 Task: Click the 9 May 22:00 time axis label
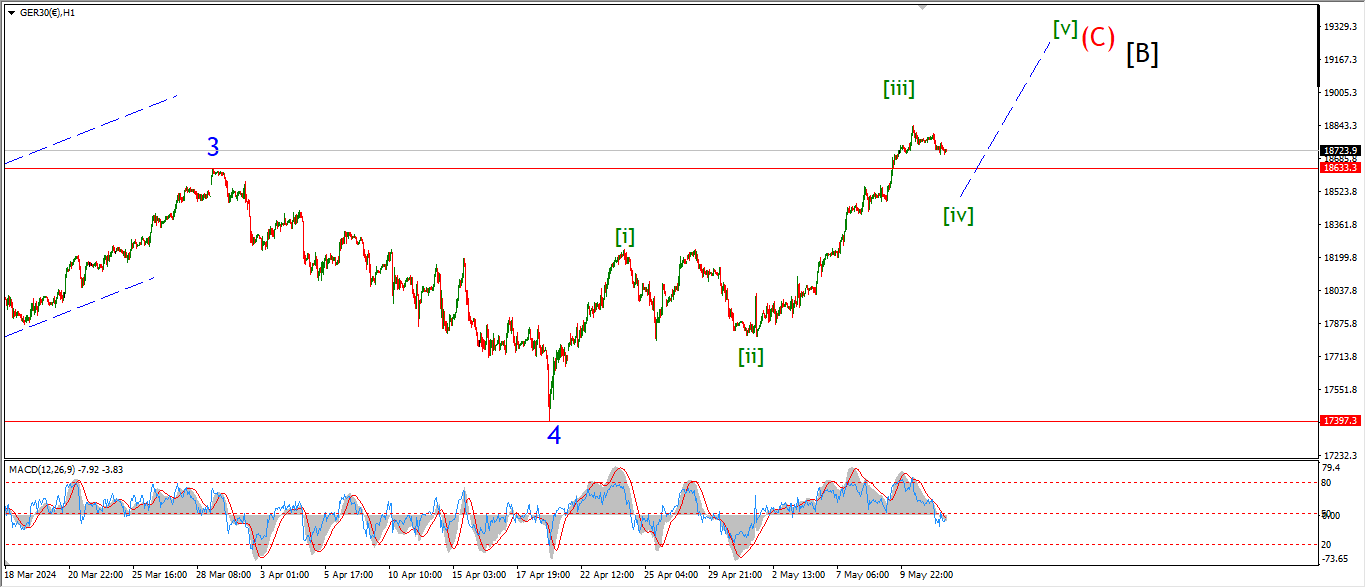click(927, 575)
